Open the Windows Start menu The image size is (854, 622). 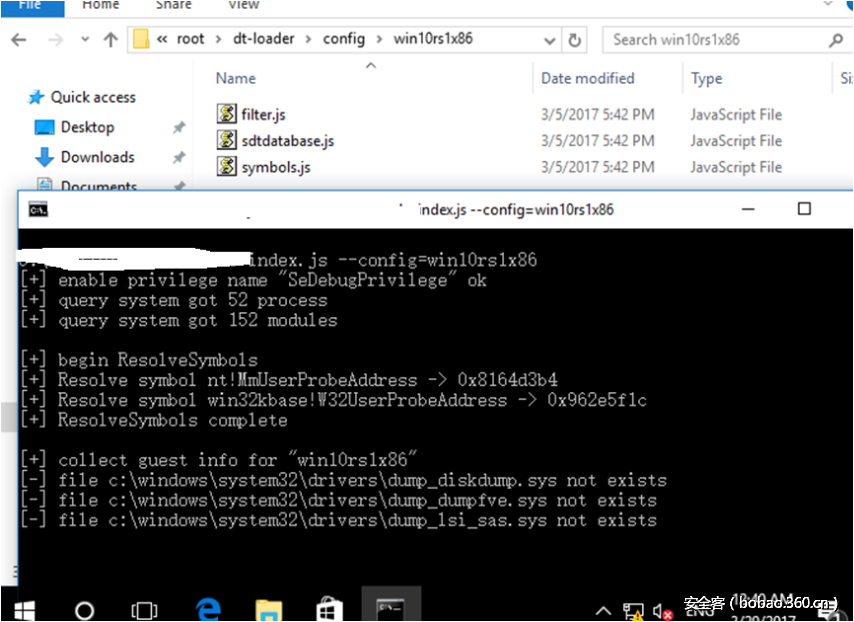24,611
